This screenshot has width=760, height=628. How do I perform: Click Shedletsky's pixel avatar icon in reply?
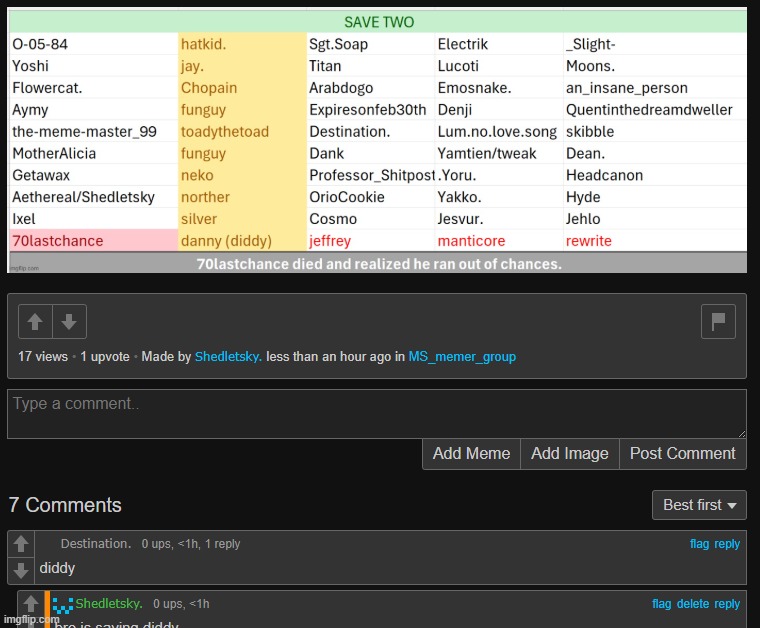pyautogui.click(x=63, y=604)
